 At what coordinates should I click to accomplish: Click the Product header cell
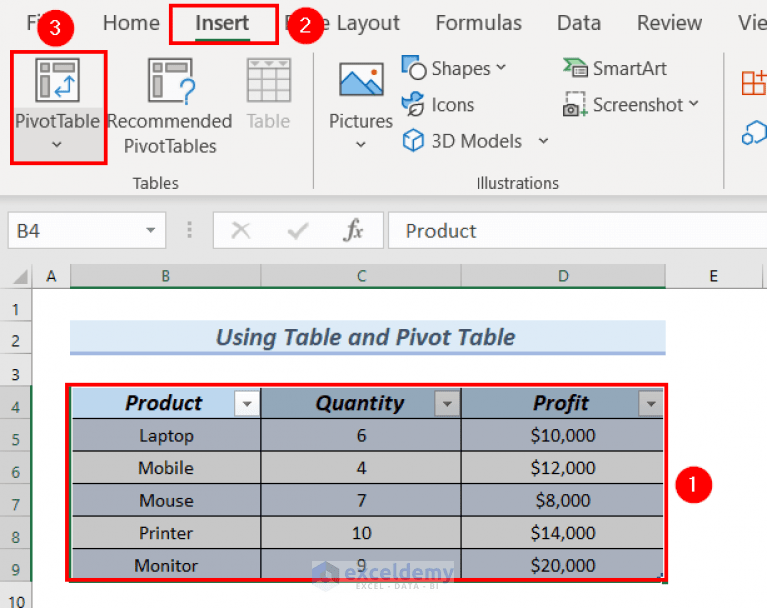[164, 403]
